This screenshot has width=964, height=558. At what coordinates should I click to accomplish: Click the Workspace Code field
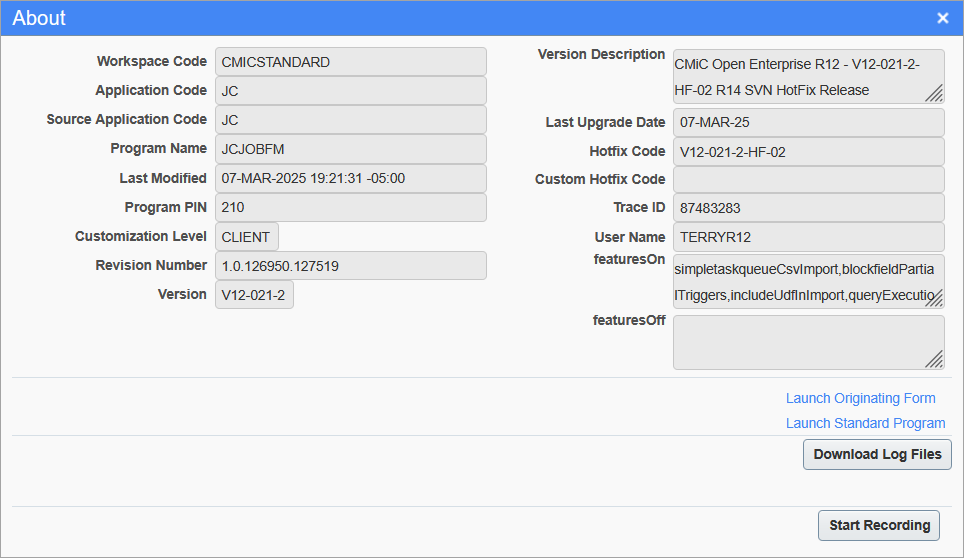350,62
